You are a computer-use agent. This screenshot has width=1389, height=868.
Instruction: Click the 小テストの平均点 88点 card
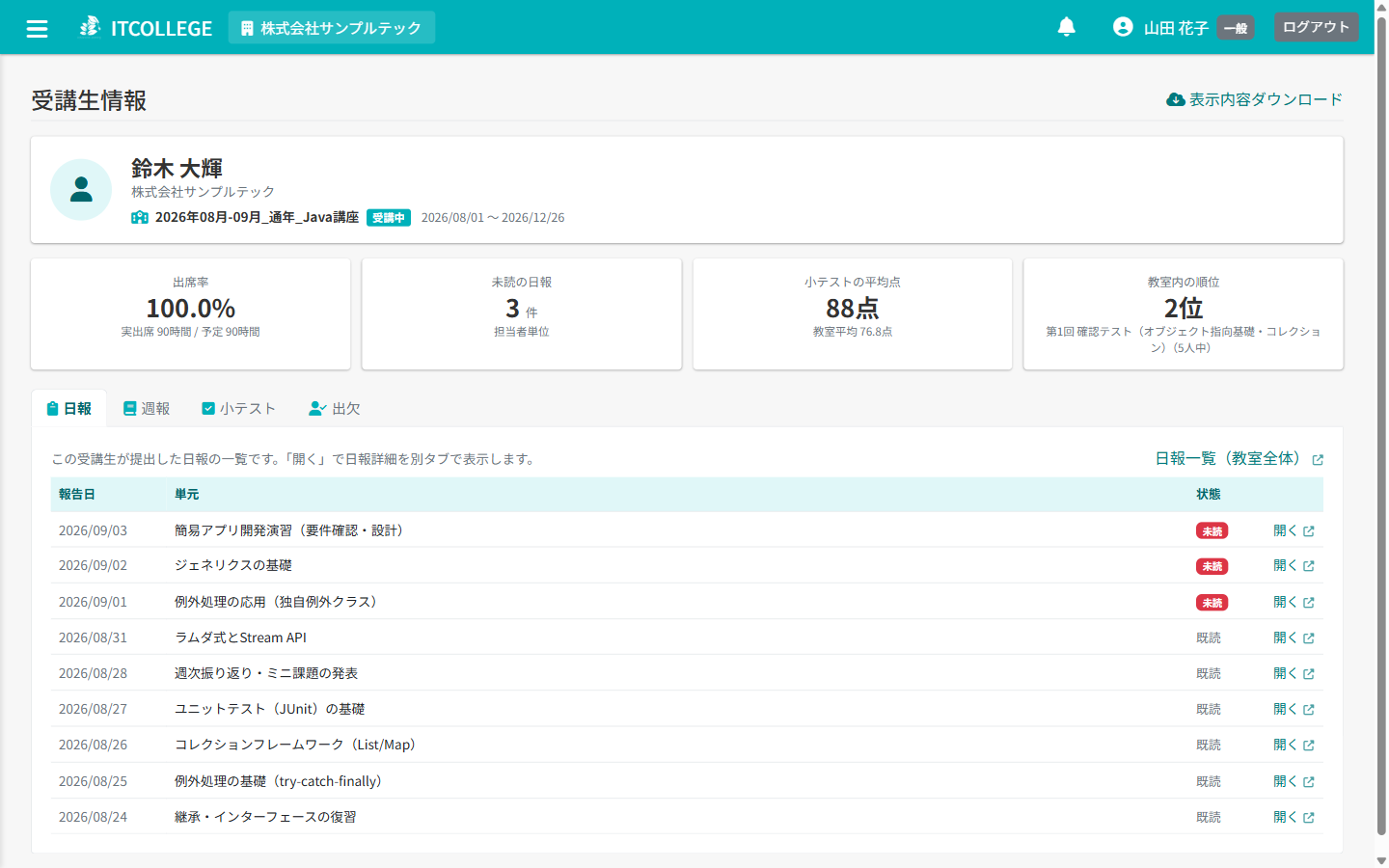click(x=853, y=314)
